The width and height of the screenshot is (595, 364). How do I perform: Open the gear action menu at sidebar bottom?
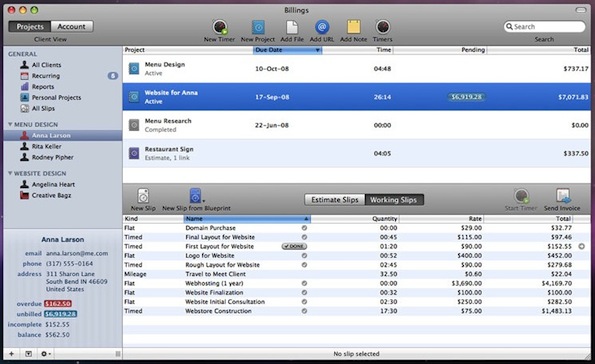pos(45,354)
